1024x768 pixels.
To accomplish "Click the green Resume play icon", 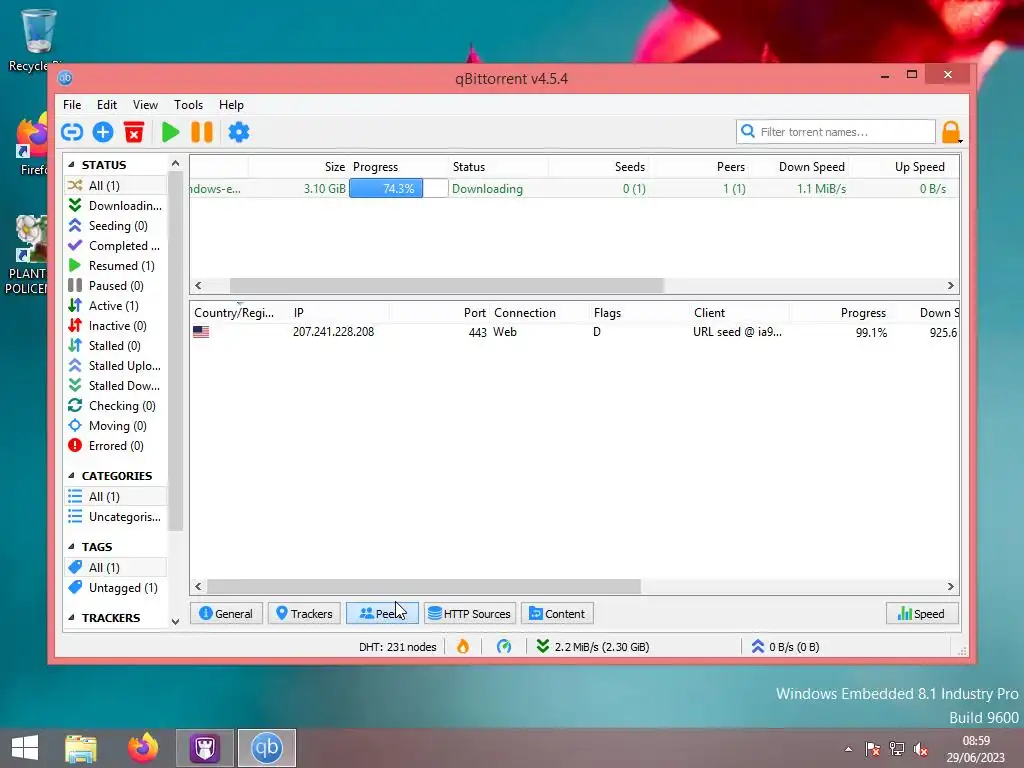I will pos(170,133).
